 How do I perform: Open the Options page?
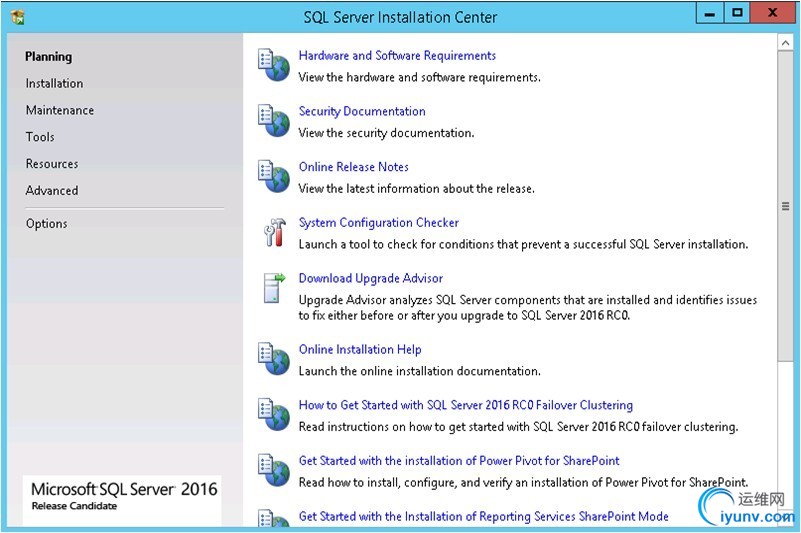46,224
